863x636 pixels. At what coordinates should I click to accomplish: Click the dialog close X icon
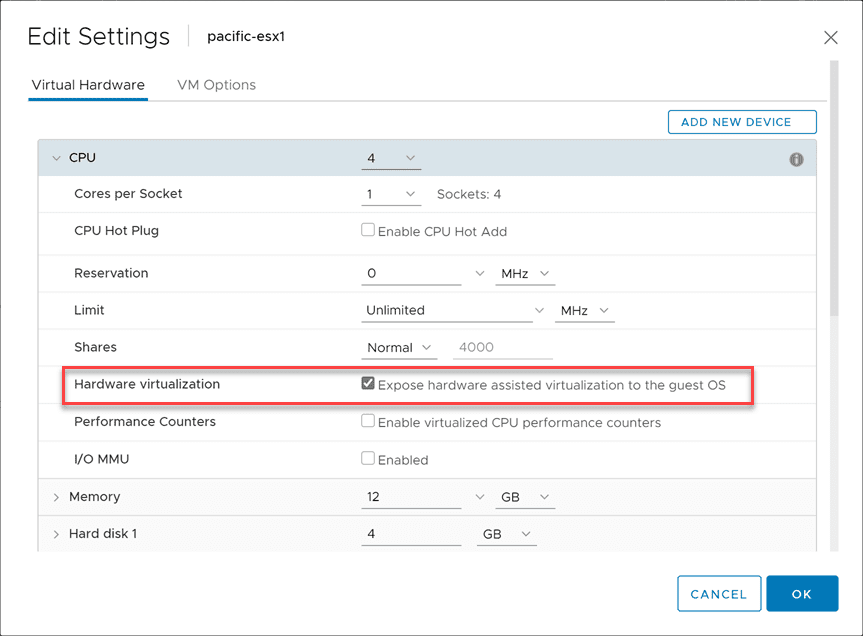click(831, 37)
